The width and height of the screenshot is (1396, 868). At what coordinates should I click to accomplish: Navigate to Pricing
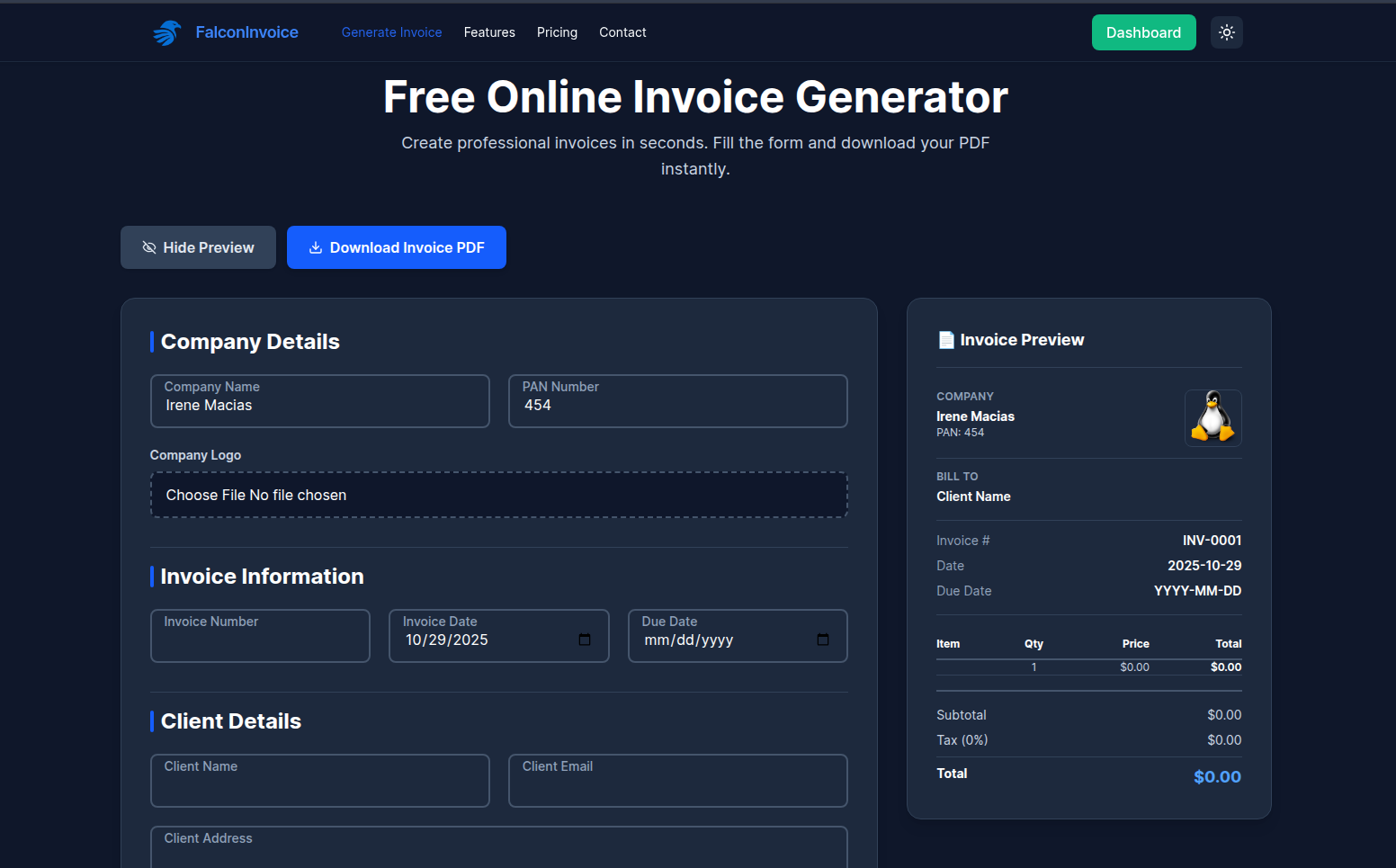(x=557, y=32)
